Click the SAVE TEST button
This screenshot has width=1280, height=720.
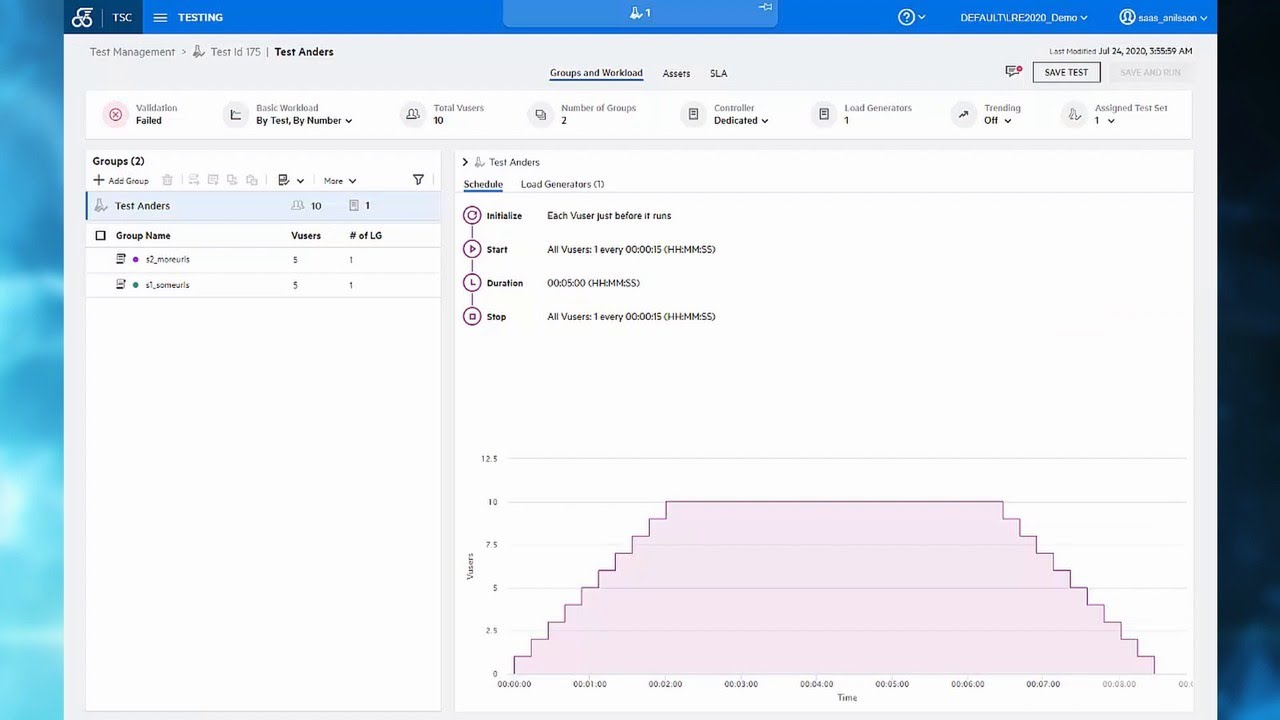pos(1066,72)
